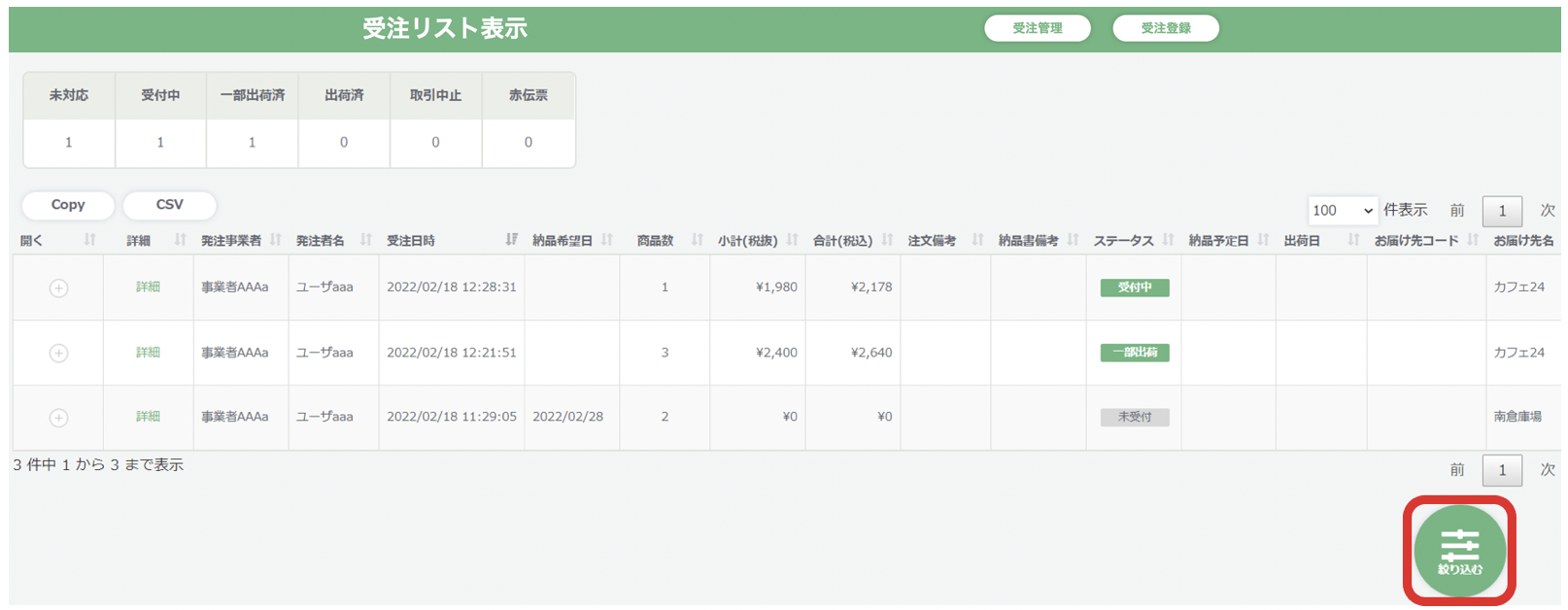Screen dimensions: 1568x610
Task: Sort by 納品書備考 column icon
Action: [x=1074, y=240]
